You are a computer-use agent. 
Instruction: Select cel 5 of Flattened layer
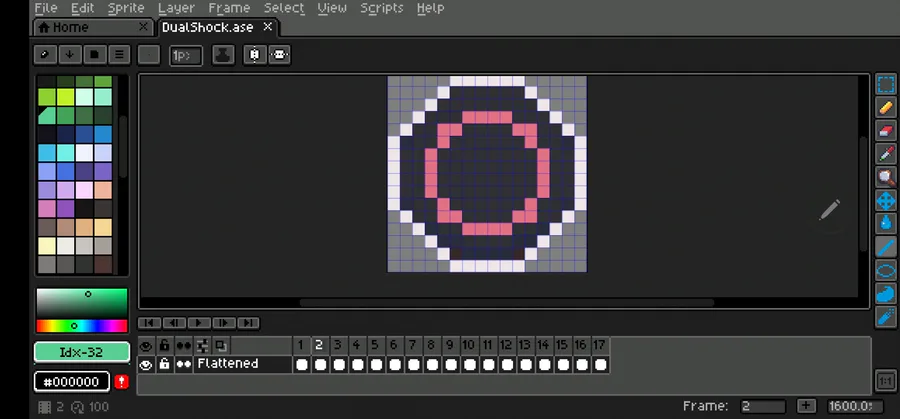(x=376, y=364)
